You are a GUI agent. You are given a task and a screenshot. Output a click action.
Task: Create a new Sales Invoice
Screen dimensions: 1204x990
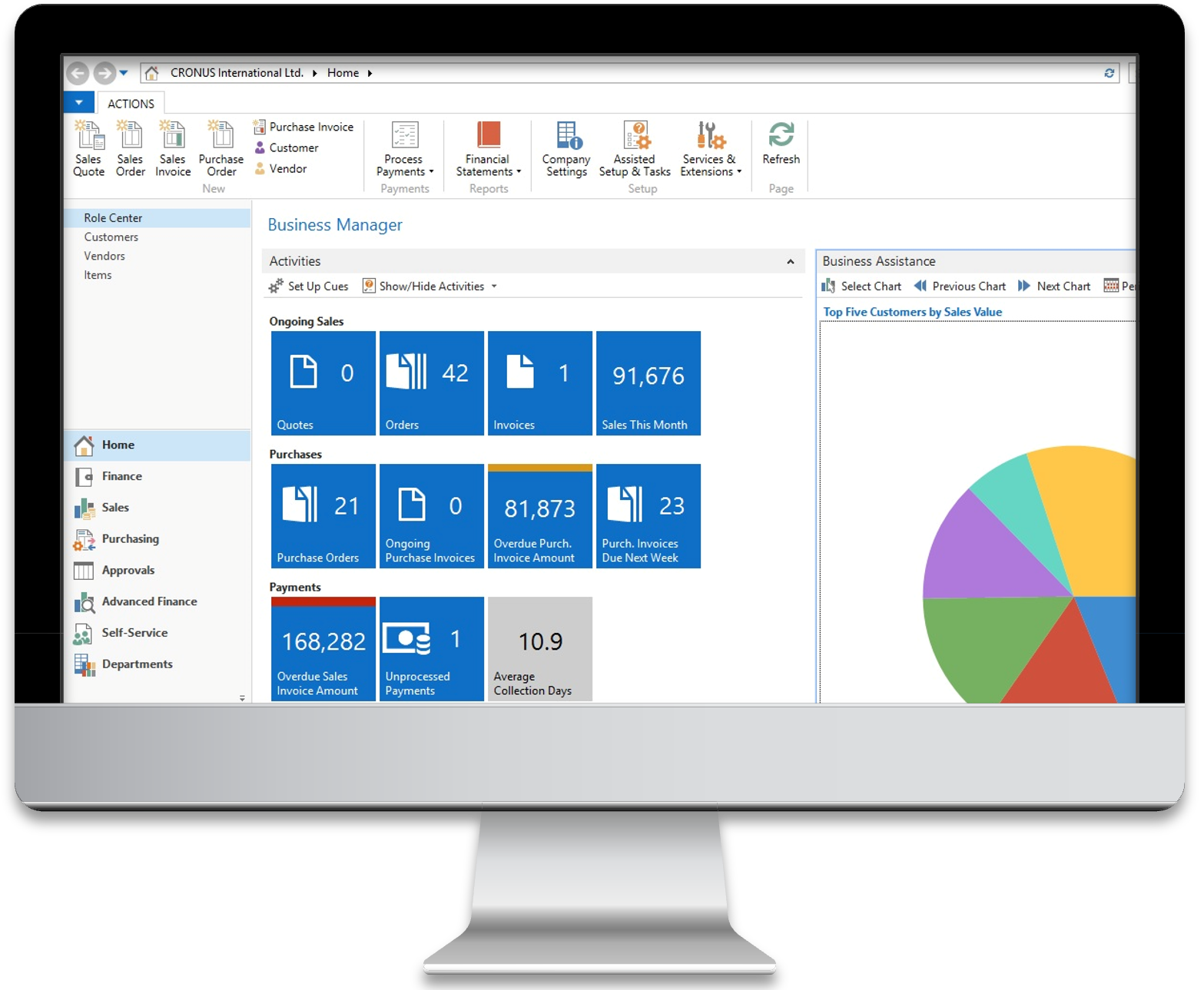173,149
